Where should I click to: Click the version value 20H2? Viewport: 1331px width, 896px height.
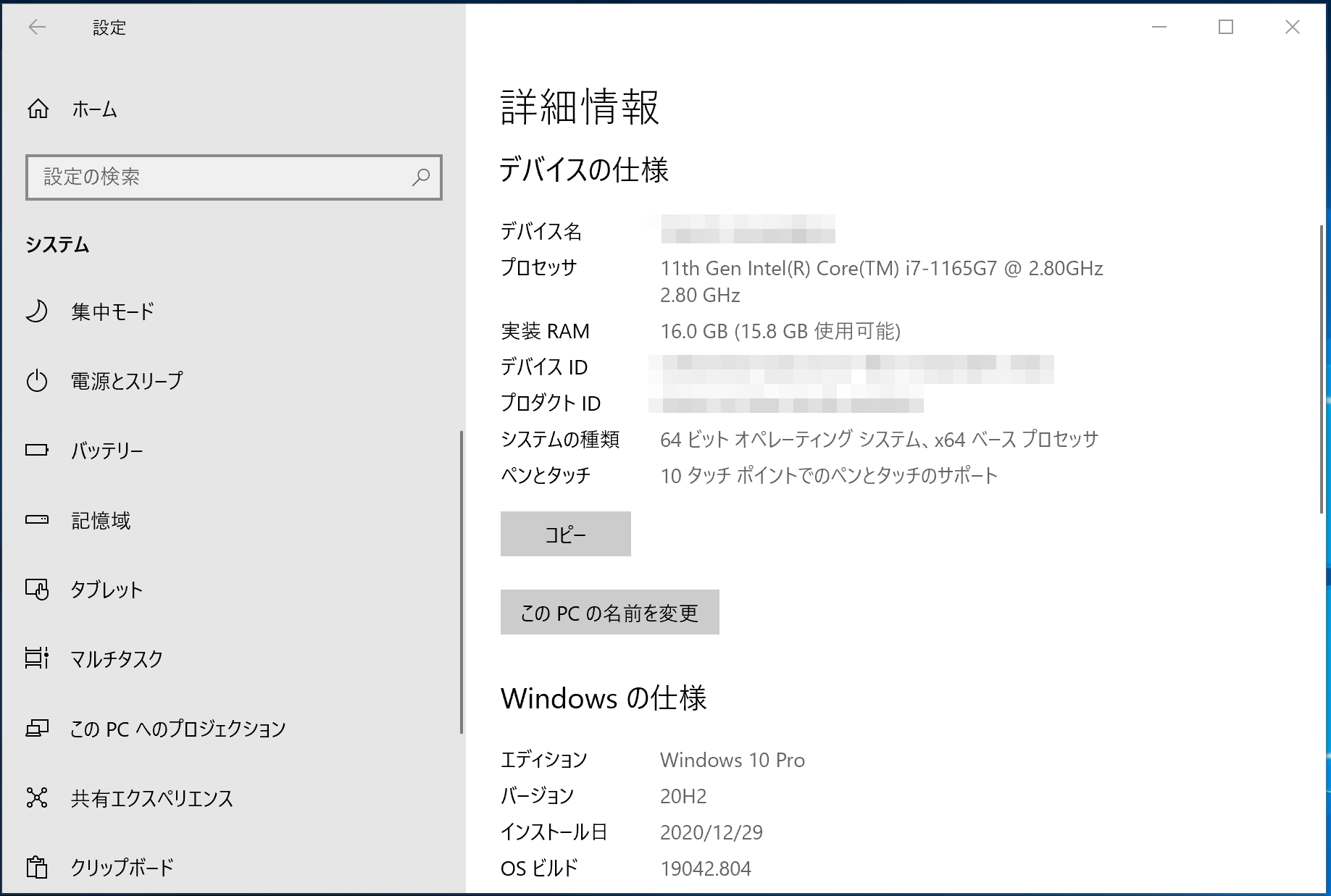pyautogui.click(x=683, y=796)
